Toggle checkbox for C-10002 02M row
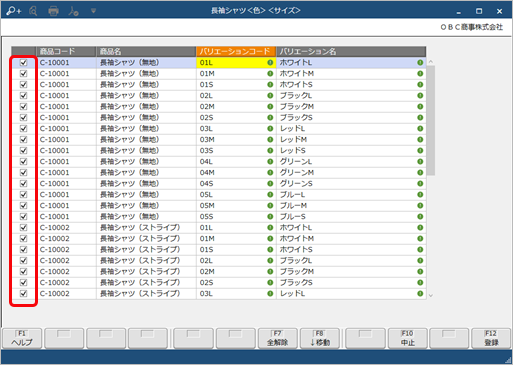513x365 pixels. (x=23, y=272)
